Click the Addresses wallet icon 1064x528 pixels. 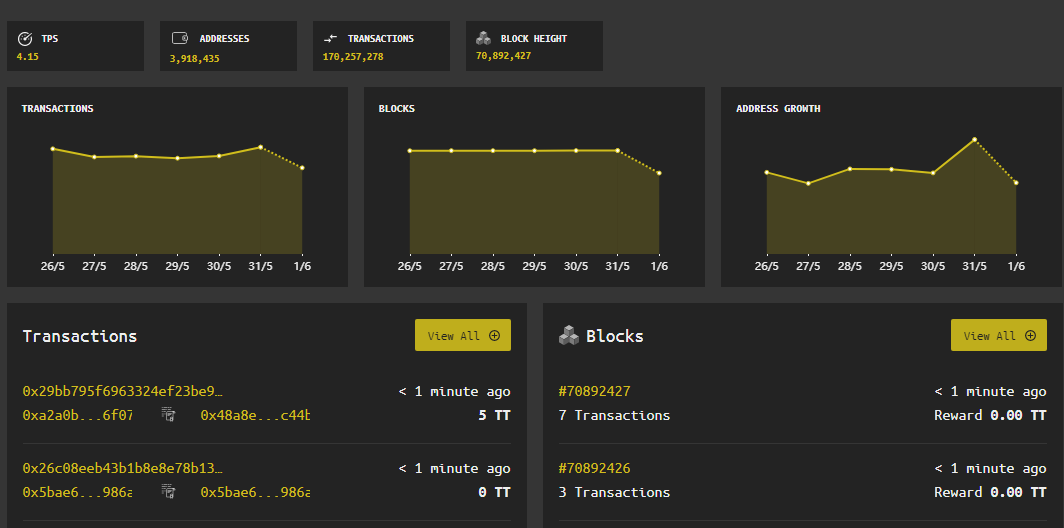tap(180, 39)
